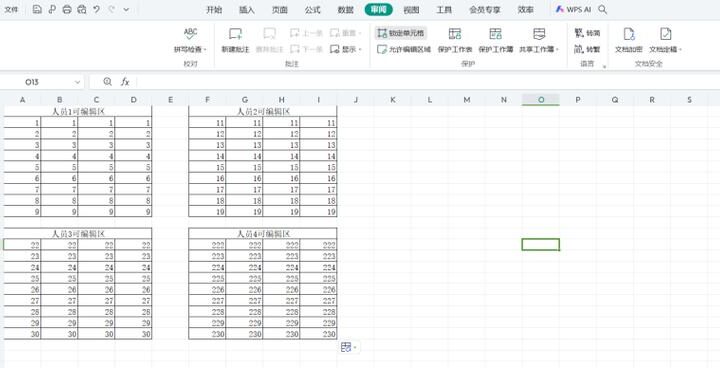Click 允许编辑区域 allow edit ranges
This screenshot has width=720, height=368.
click(x=404, y=49)
